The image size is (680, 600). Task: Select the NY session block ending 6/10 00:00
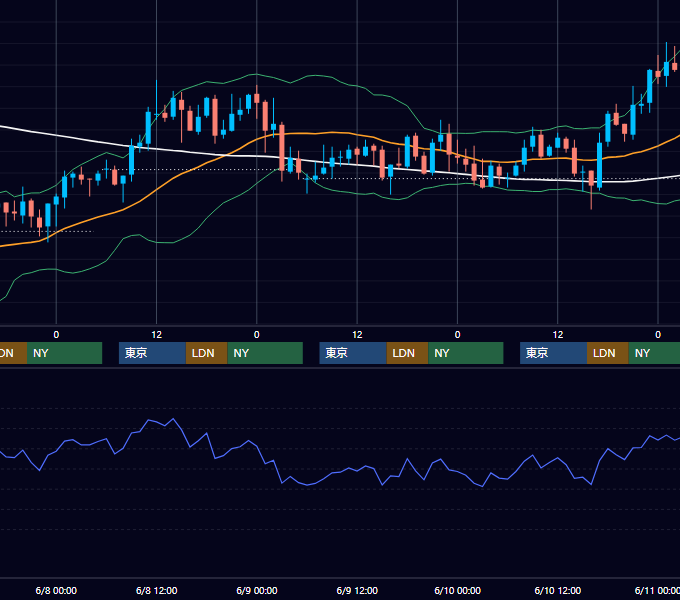(466, 353)
